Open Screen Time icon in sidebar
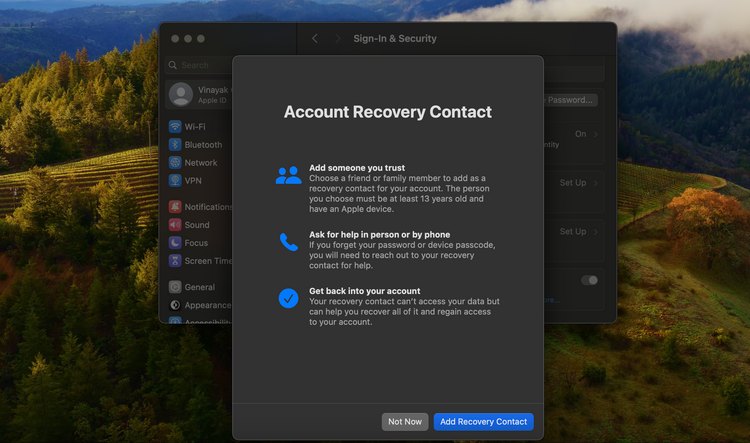Screen dimensions: 750x443 (175, 261)
